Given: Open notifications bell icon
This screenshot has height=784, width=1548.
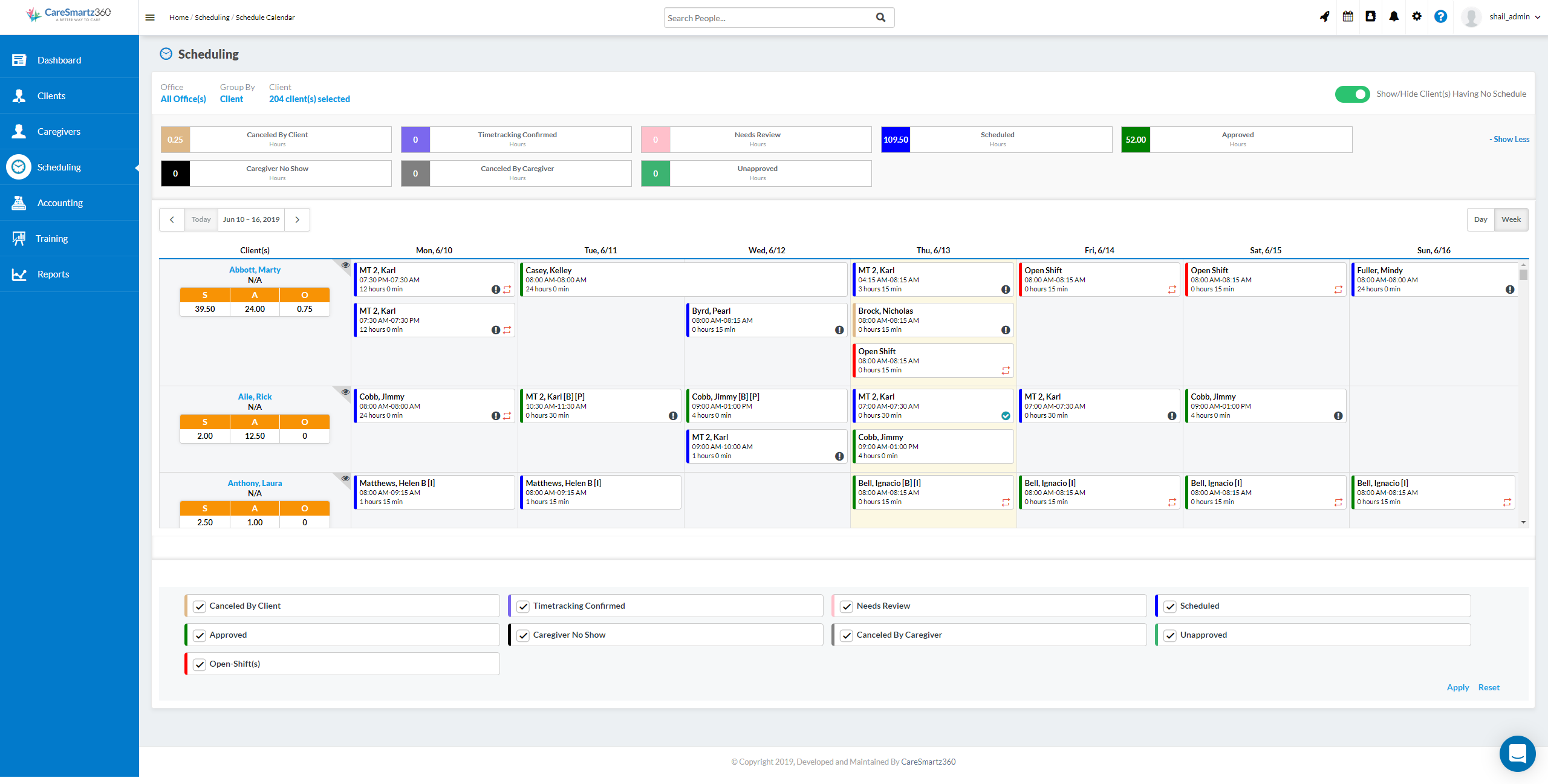Looking at the screenshot, I should point(1394,17).
